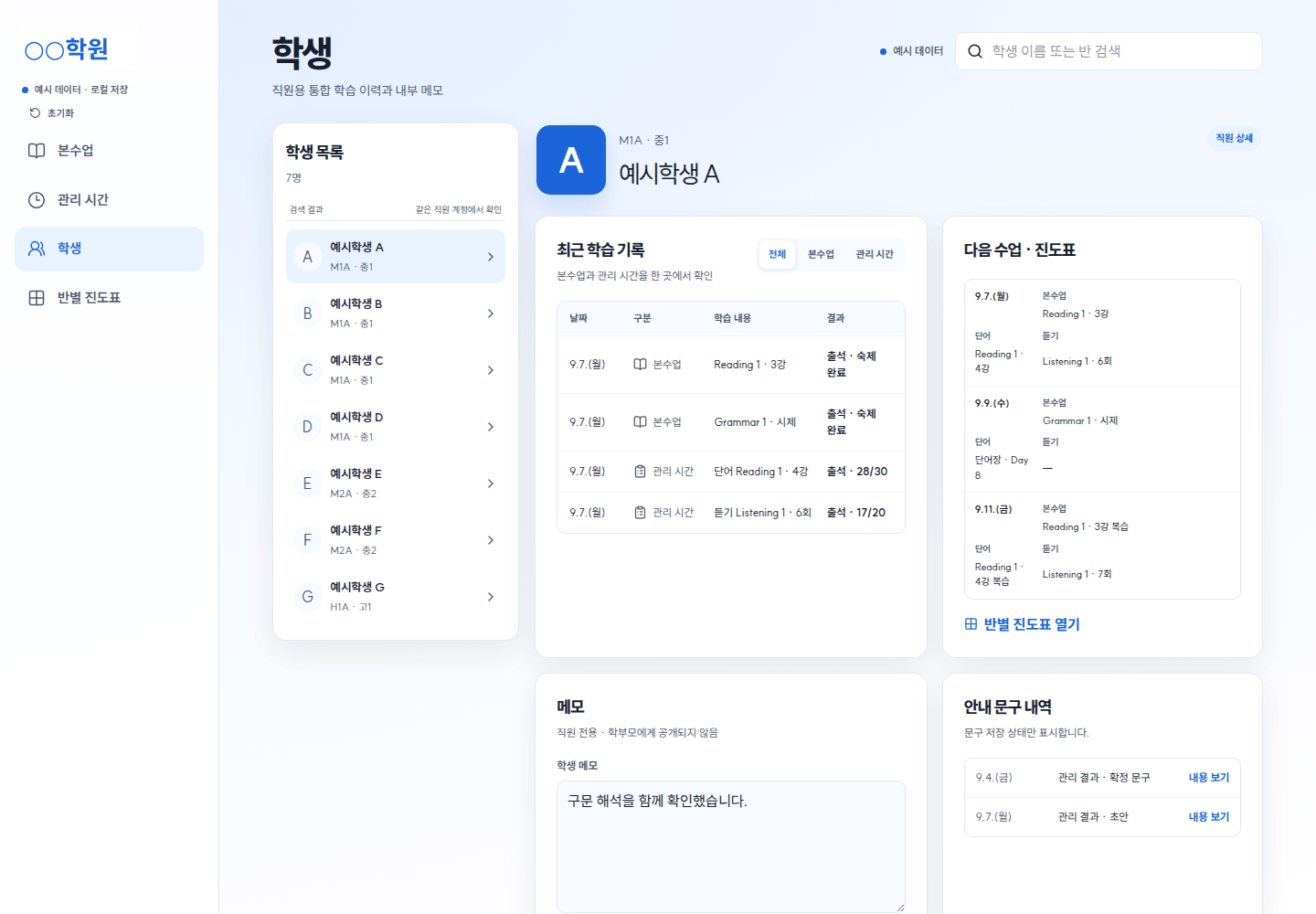
Task: Click 예시 데이터 indicator near search
Action: pyautogui.click(x=912, y=51)
